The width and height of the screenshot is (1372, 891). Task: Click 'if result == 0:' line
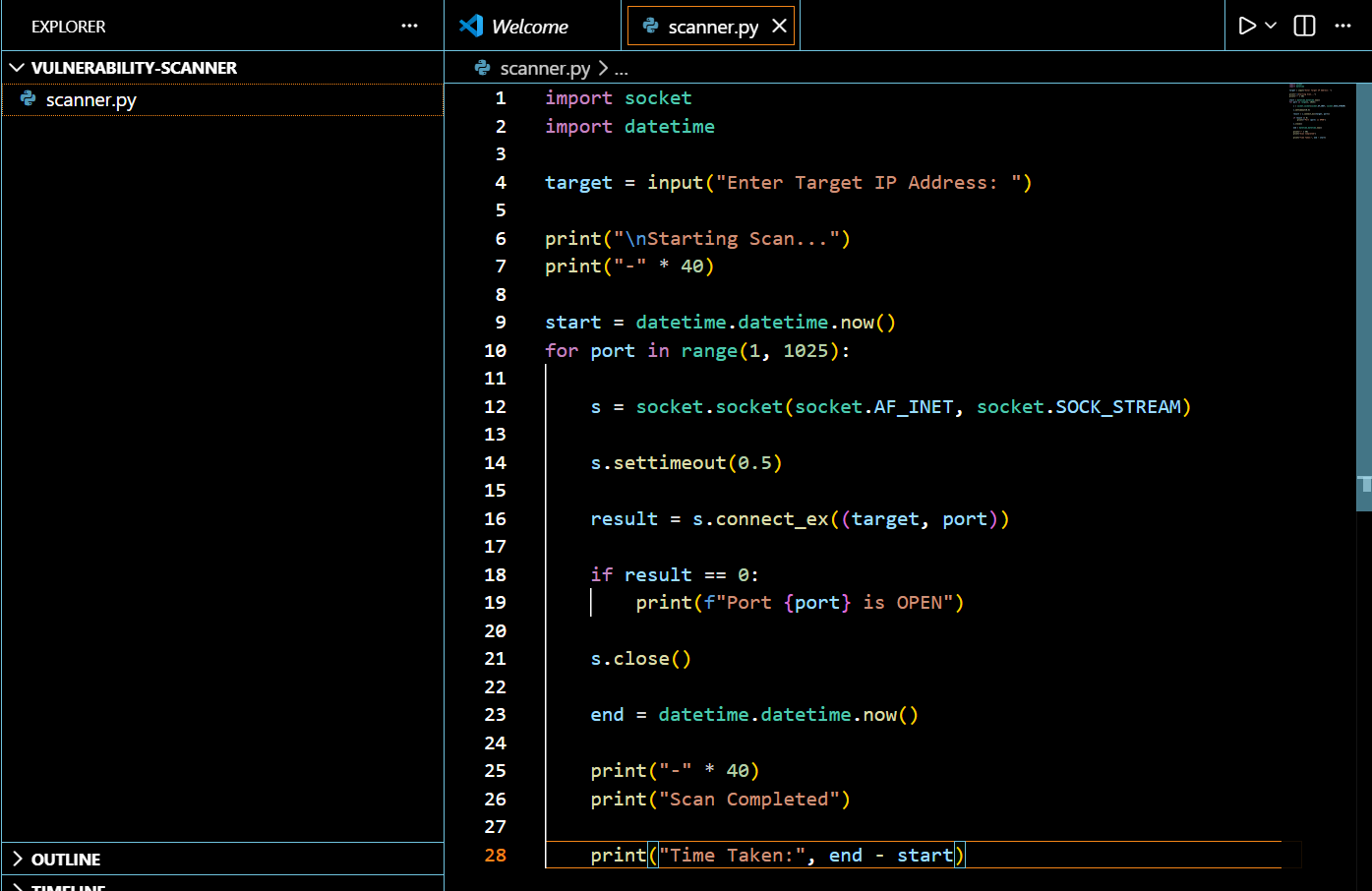click(674, 575)
